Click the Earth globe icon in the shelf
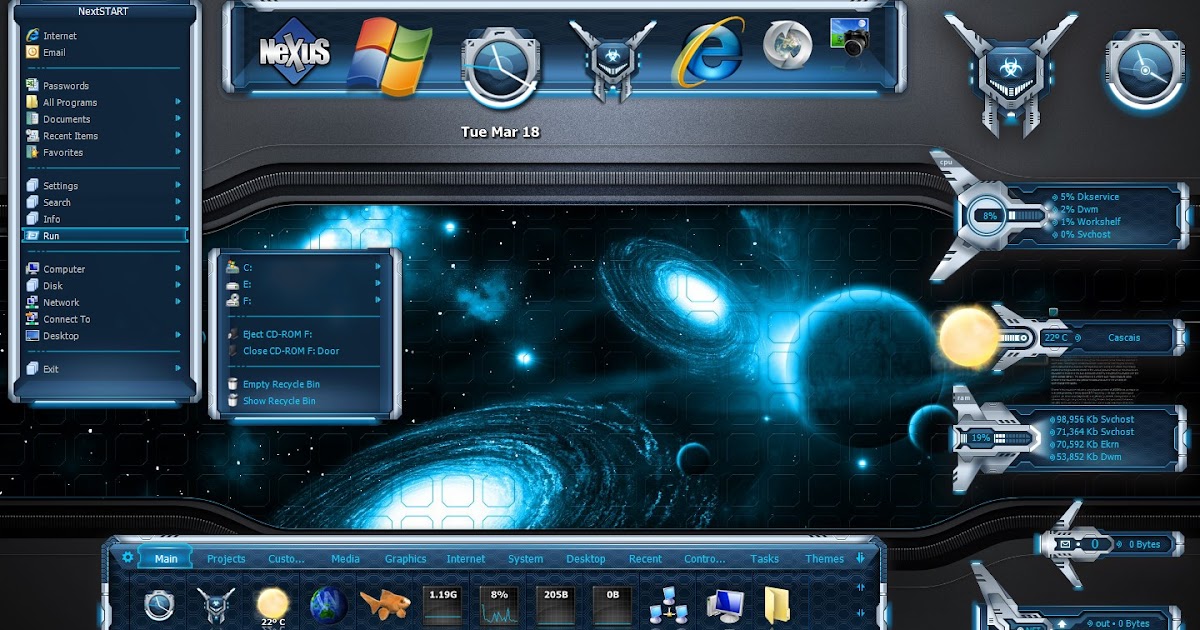 [328, 606]
